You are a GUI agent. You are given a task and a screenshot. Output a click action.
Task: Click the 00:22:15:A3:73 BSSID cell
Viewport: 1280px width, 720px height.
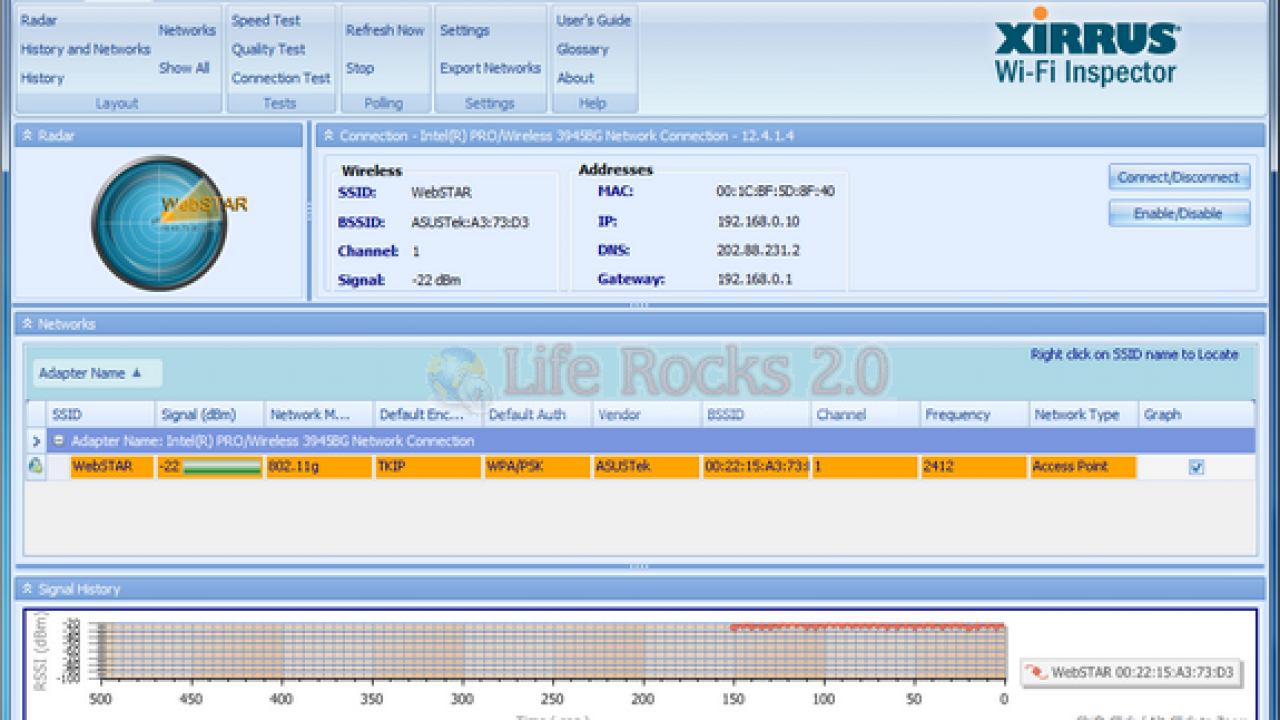pyautogui.click(x=755, y=467)
